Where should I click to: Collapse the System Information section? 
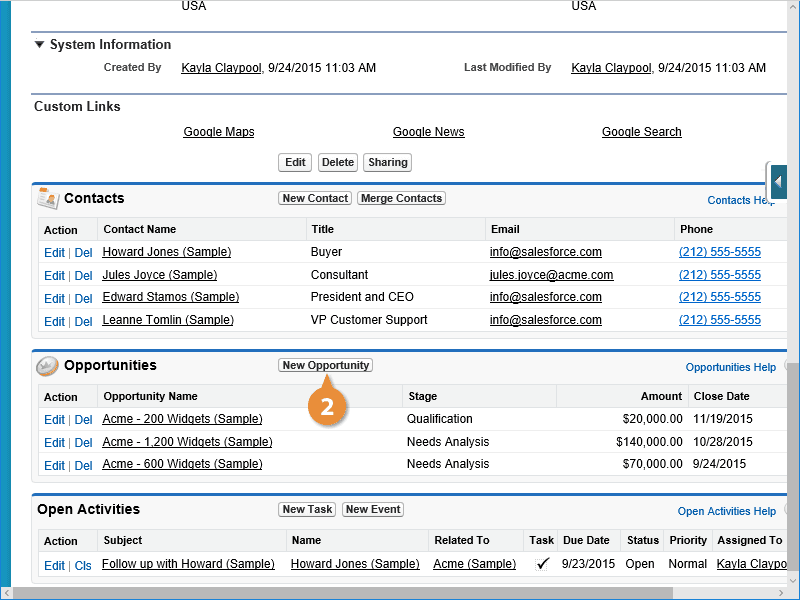click(x=39, y=44)
